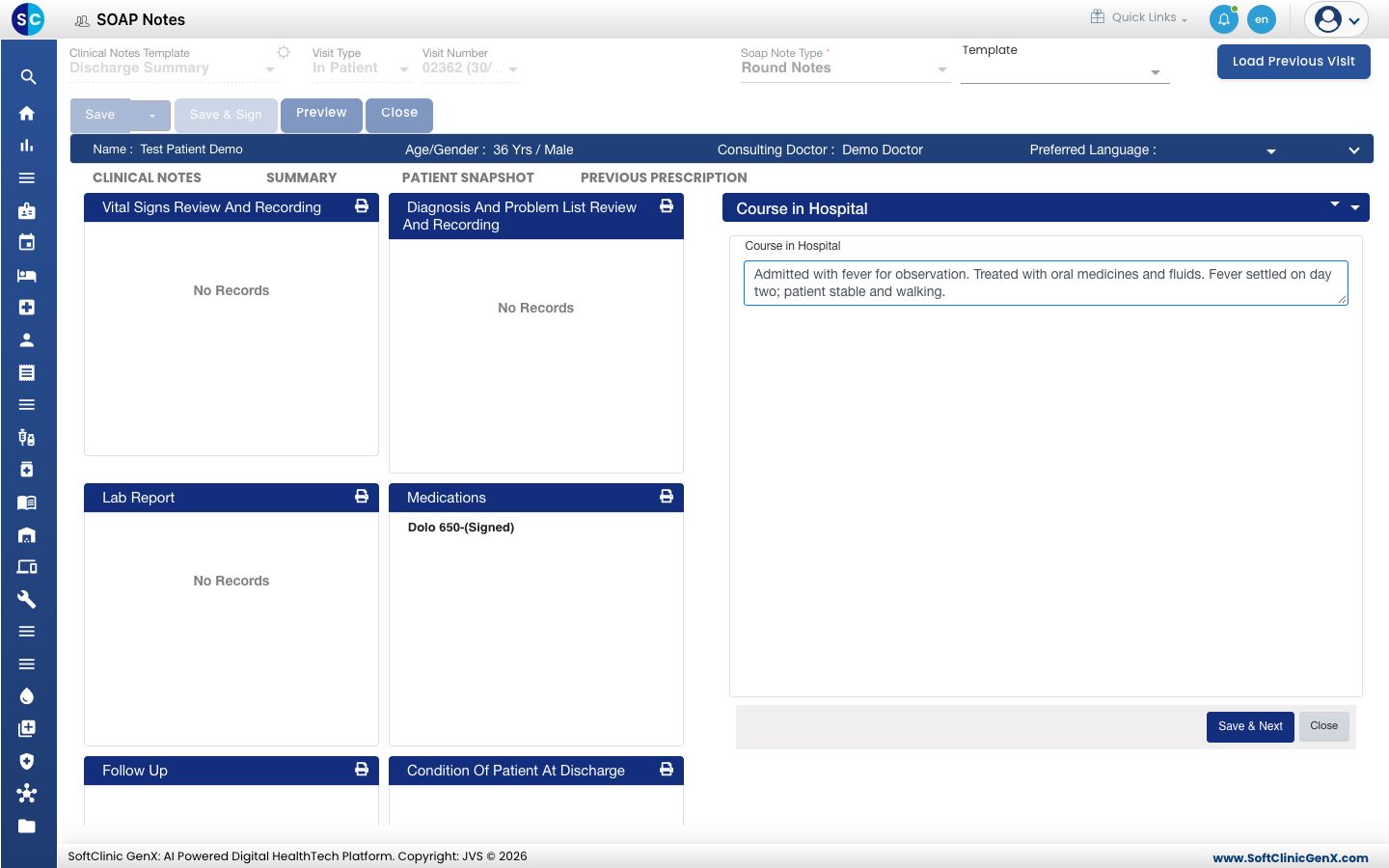The image size is (1389, 868).
Task: Open the calendar icon in sidebar
Action: [27, 242]
